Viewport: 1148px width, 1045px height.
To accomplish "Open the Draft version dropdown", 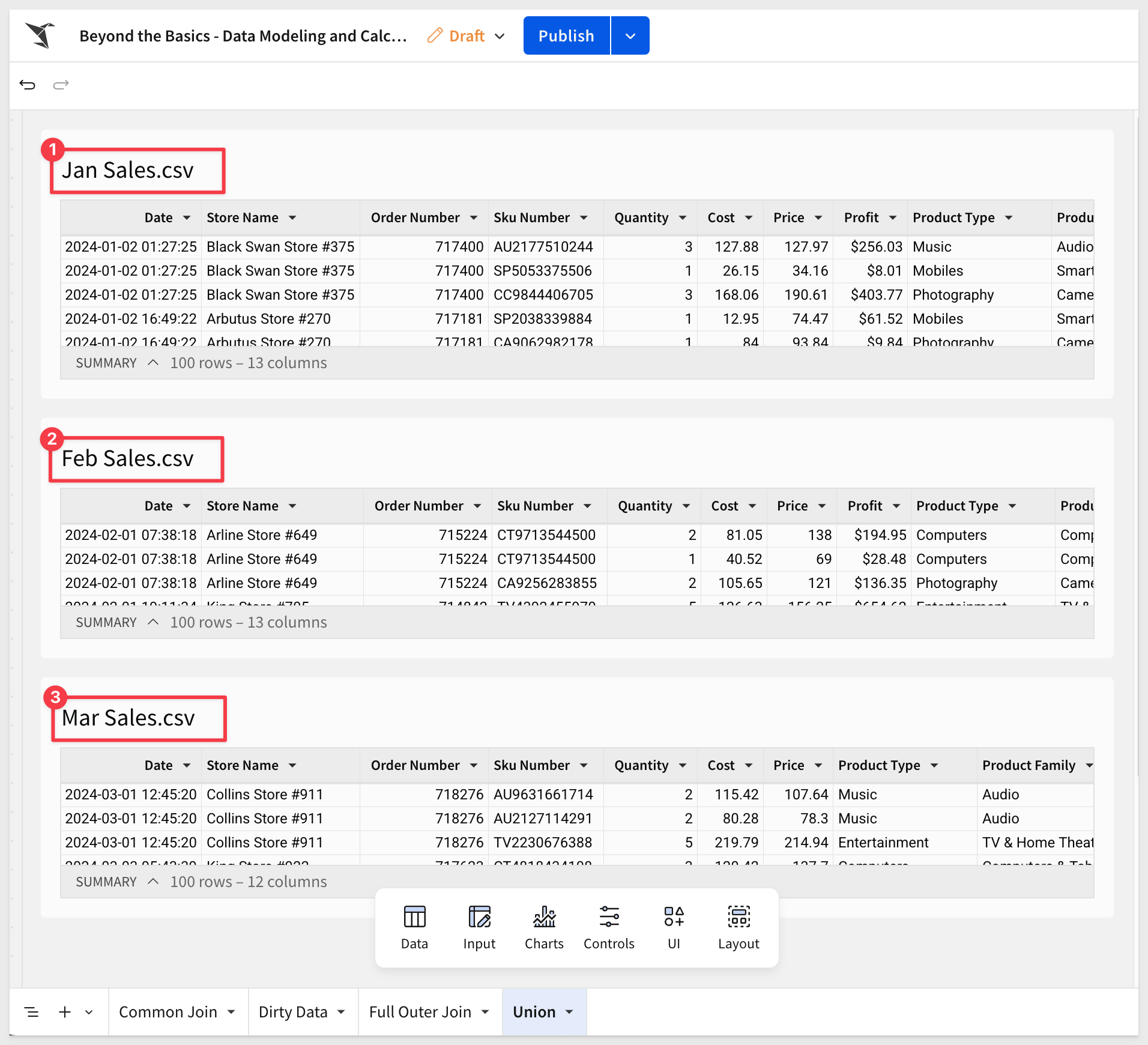I will (x=500, y=36).
